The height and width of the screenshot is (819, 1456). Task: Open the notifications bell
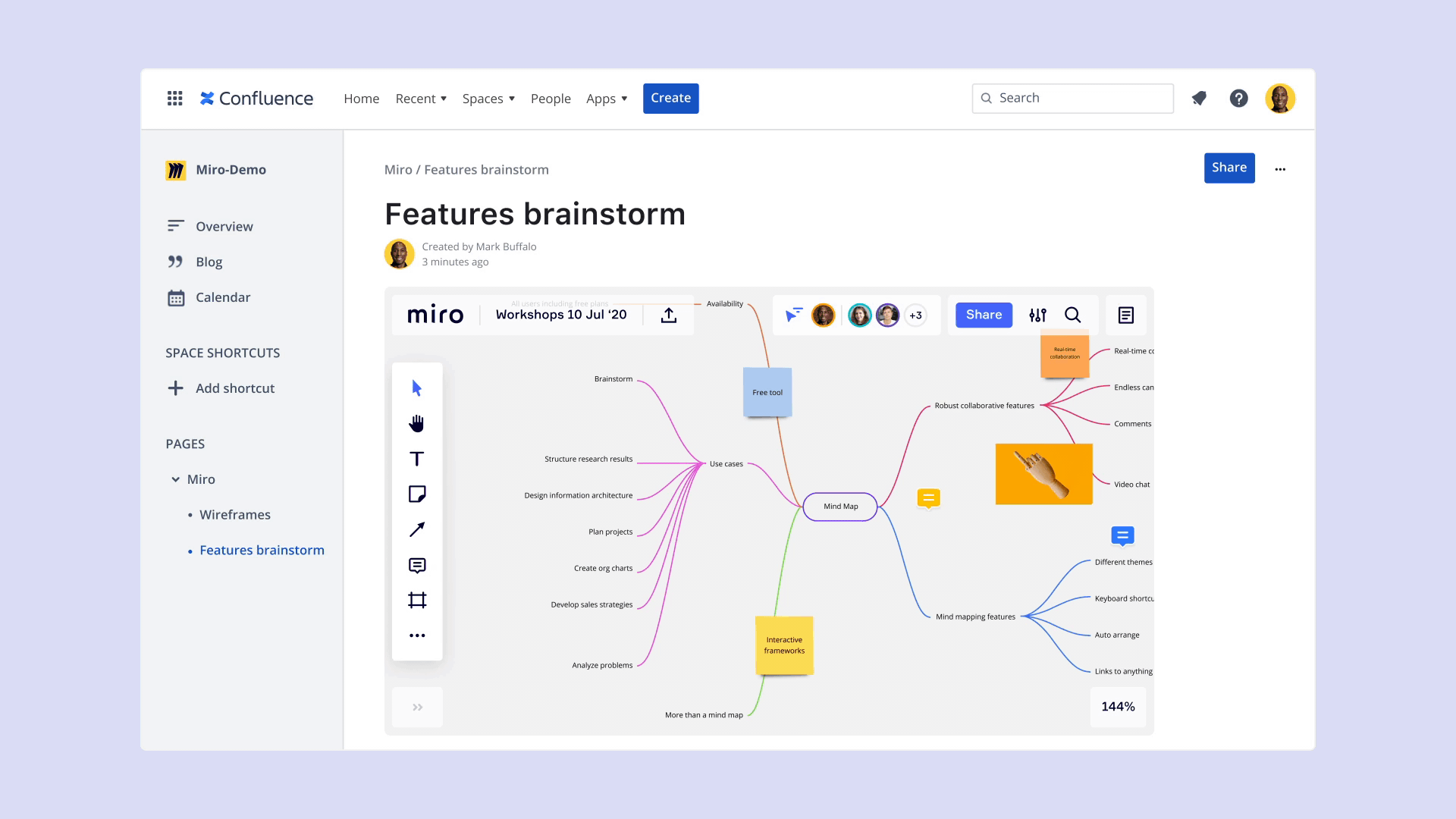(1198, 99)
